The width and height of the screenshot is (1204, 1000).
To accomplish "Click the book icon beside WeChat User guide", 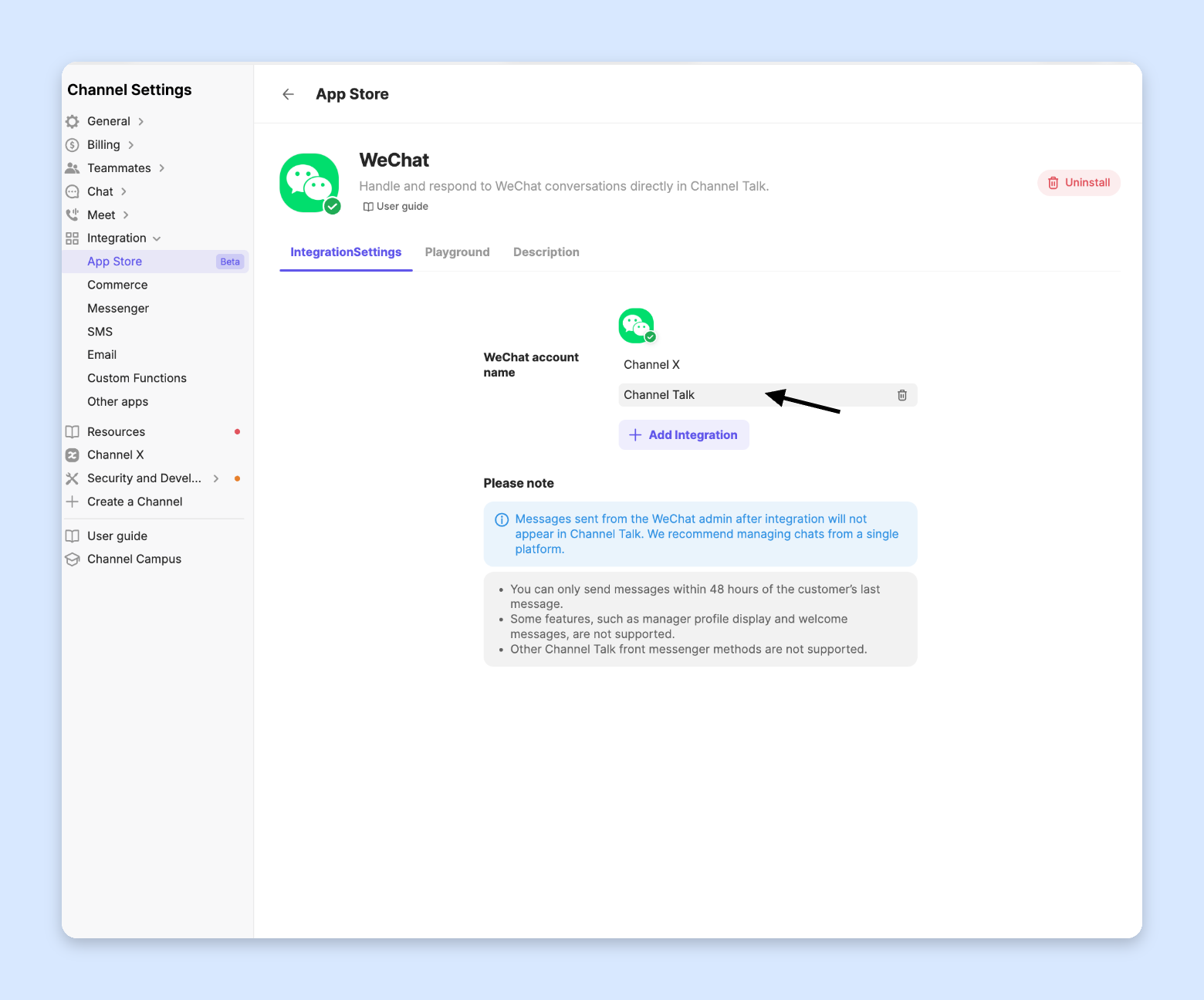I will (368, 207).
